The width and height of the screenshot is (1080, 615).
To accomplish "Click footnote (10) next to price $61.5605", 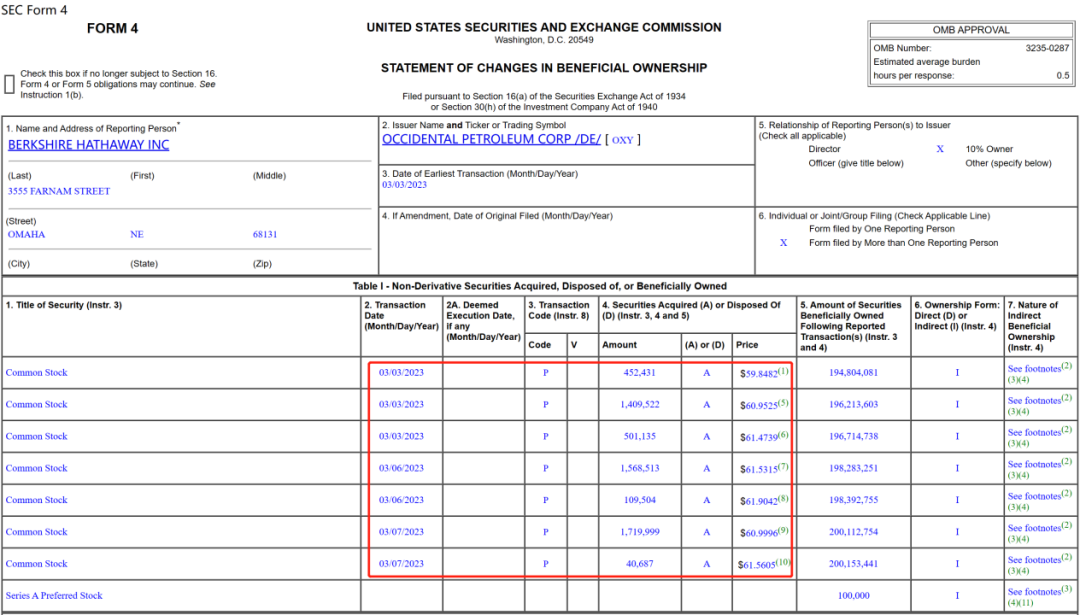I will coord(783,561).
